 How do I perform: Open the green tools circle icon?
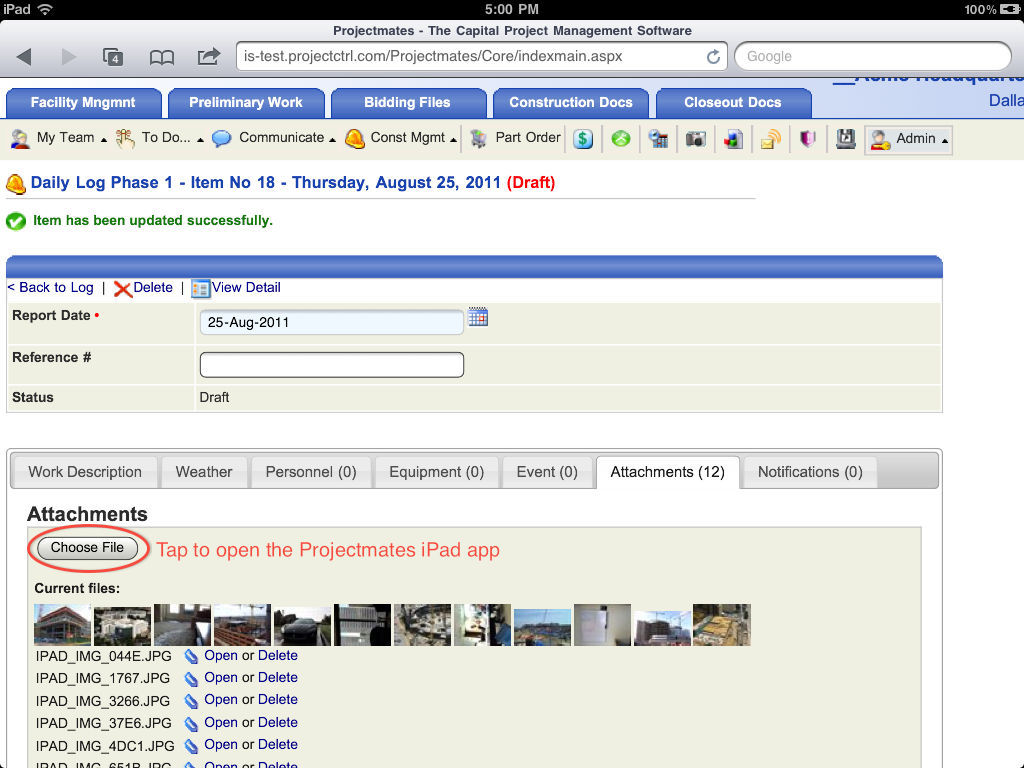pyautogui.click(x=620, y=138)
